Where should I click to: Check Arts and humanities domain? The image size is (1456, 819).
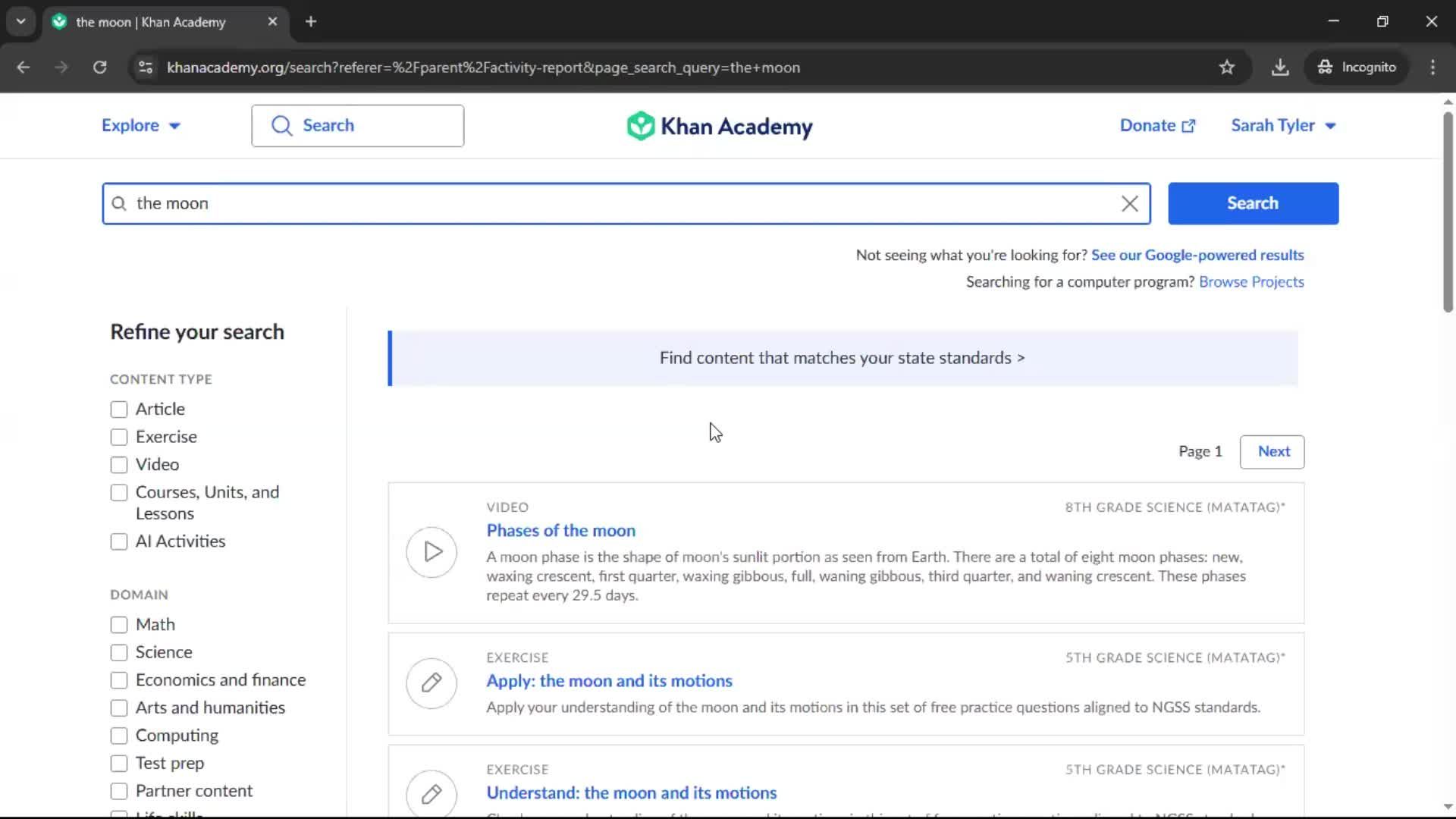(x=119, y=708)
